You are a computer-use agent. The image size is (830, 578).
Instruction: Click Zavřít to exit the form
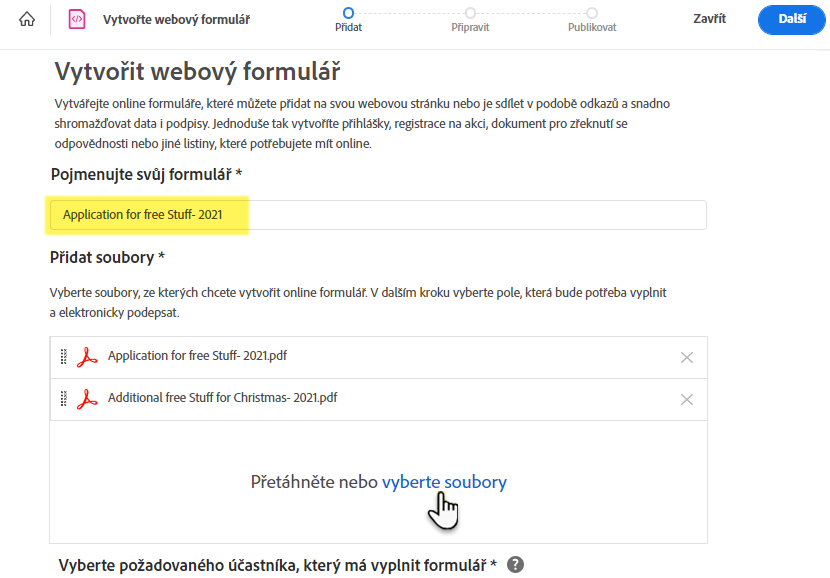[x=709, y=18]
